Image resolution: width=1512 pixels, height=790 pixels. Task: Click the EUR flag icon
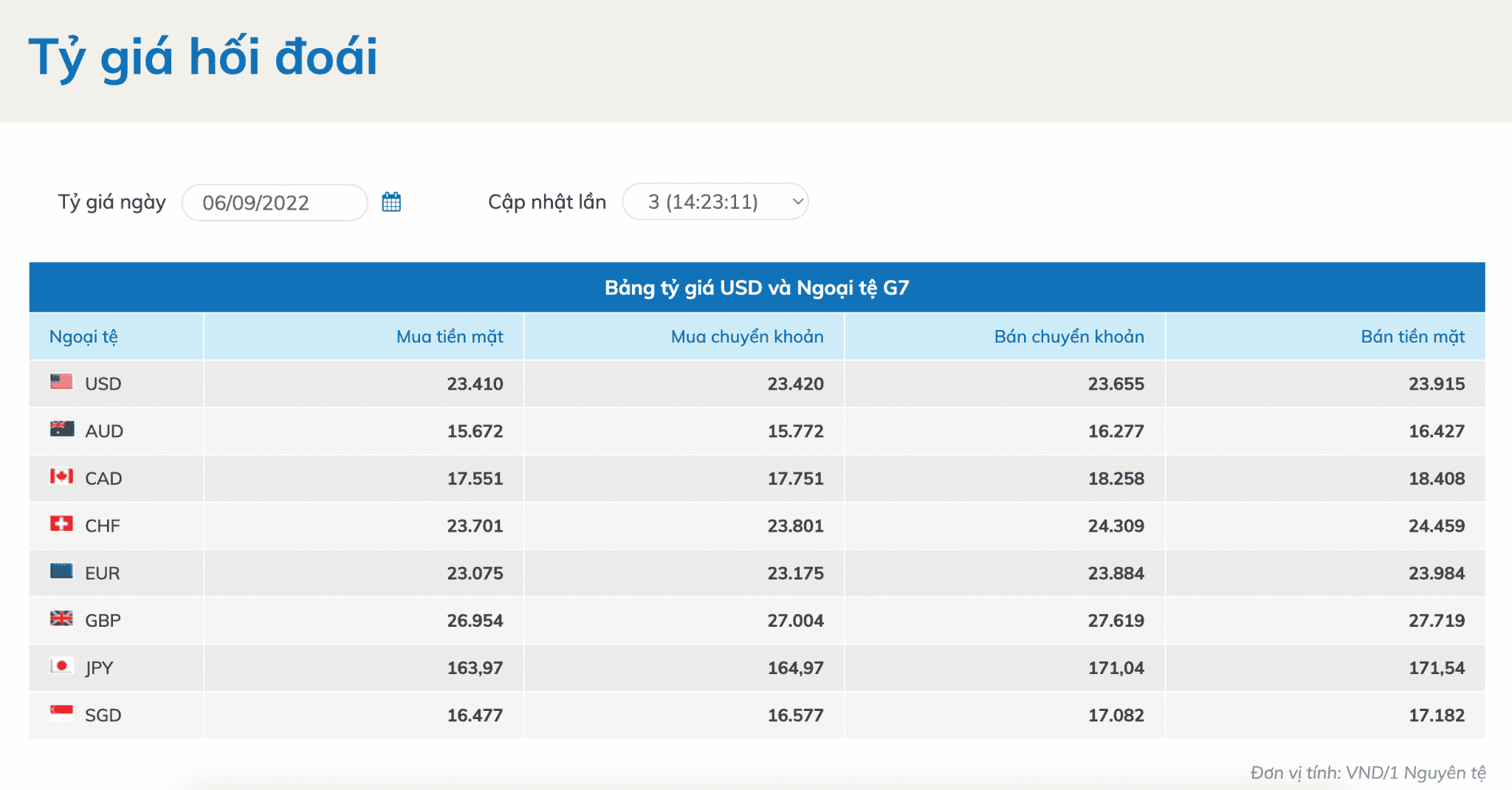[61, 571]
